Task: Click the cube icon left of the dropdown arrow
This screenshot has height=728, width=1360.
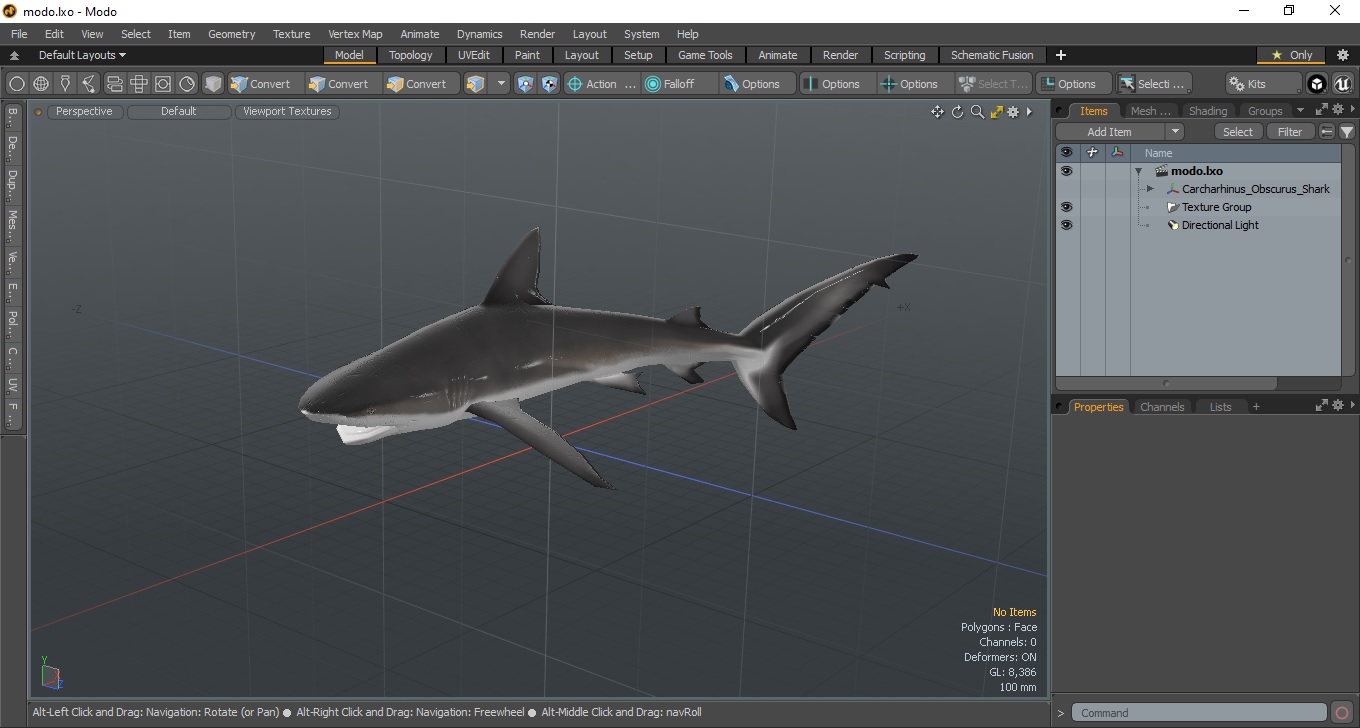Action: 476,84
